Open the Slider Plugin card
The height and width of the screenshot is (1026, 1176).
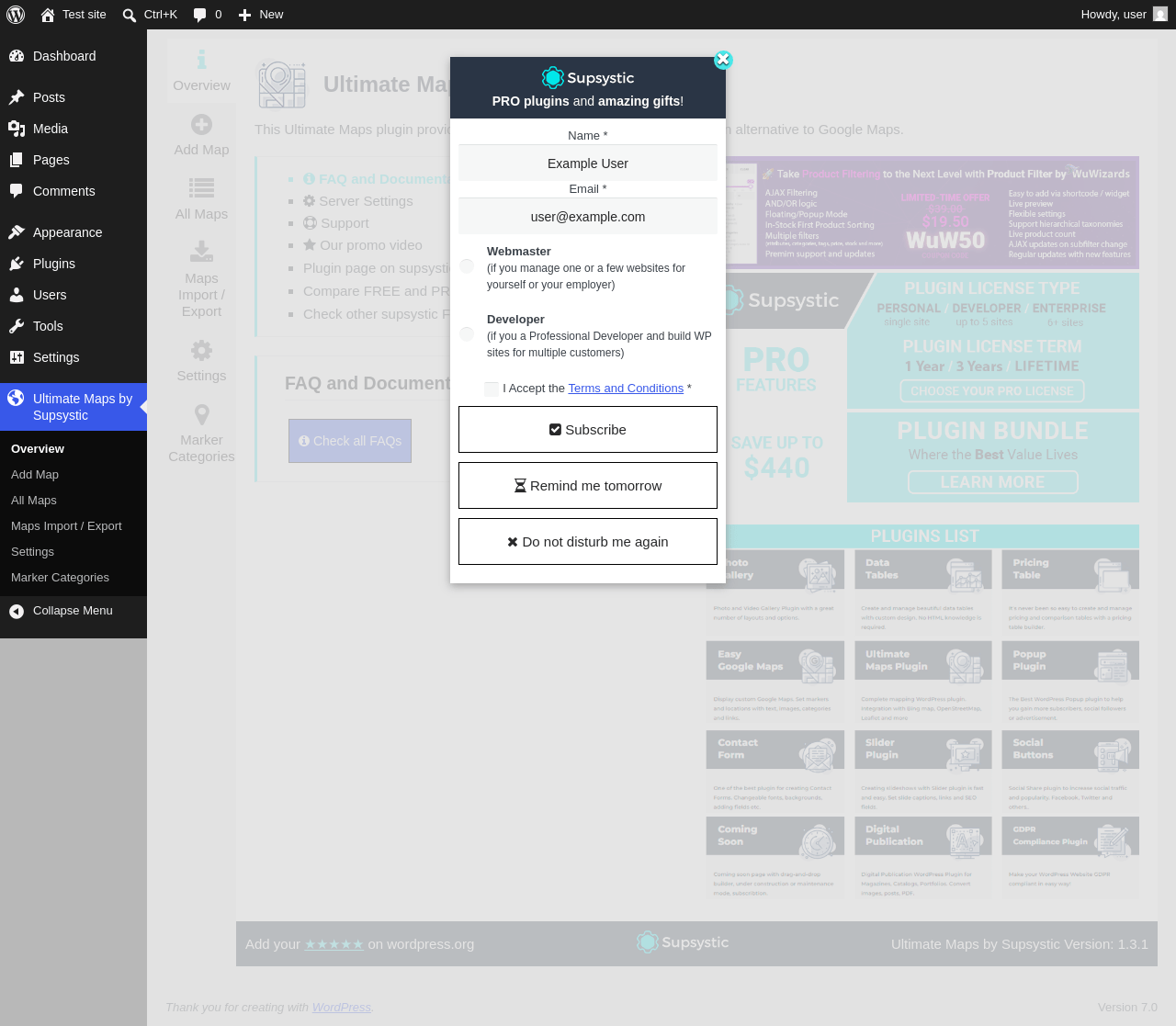tap(923, 772)
